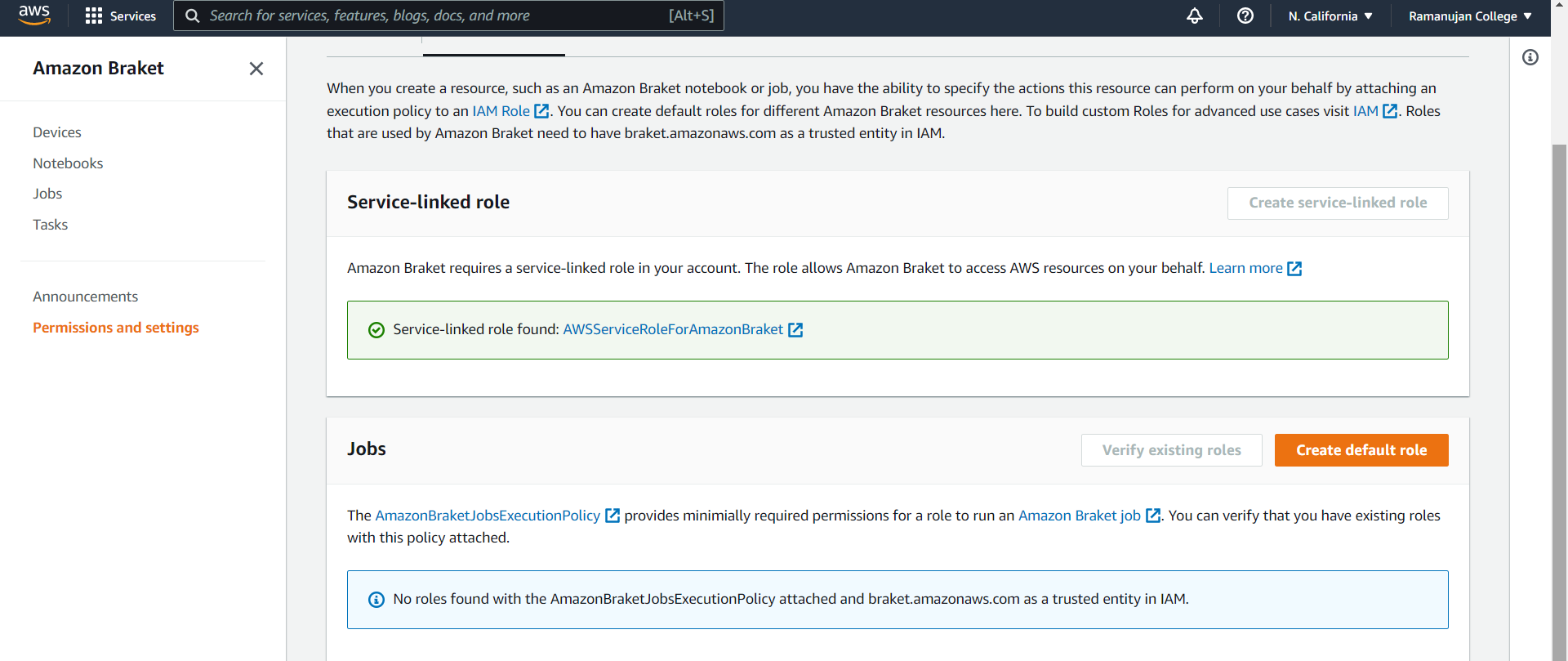Expand the Ramanujan College account menu

click(1470, 16)
